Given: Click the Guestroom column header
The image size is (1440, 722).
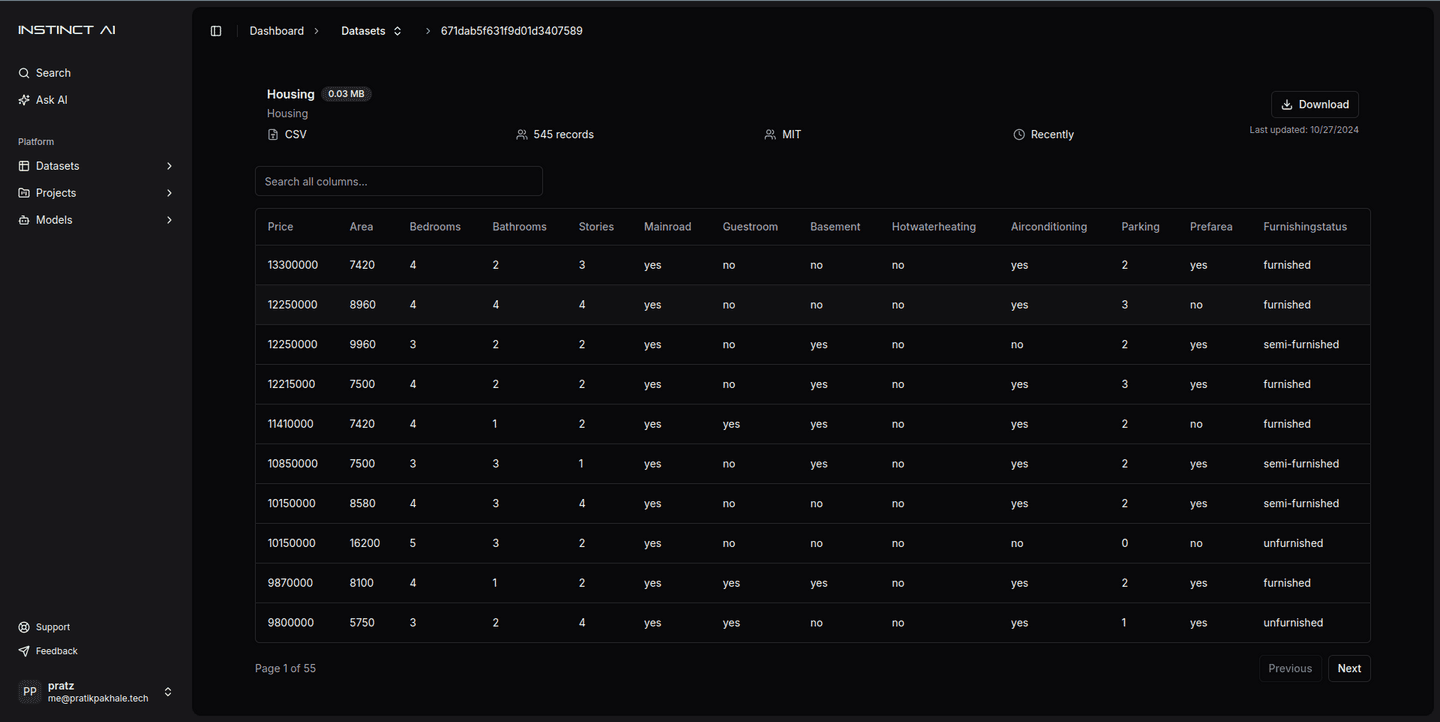Looking at the screenshot, I should pos(750,227).
